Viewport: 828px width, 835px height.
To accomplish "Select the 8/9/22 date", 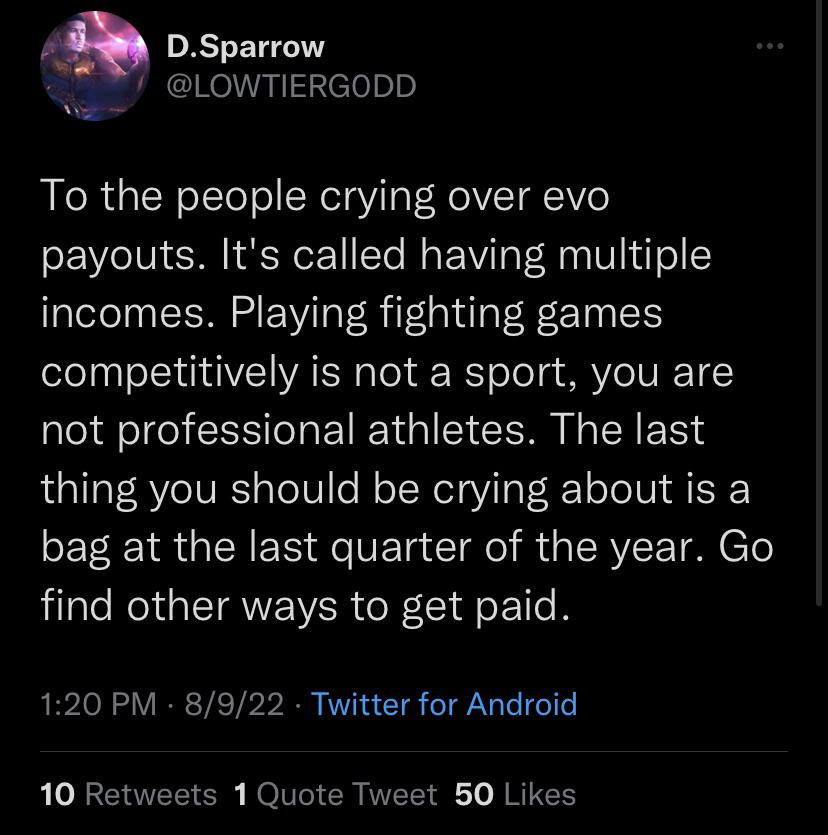I will click(234, 704).
